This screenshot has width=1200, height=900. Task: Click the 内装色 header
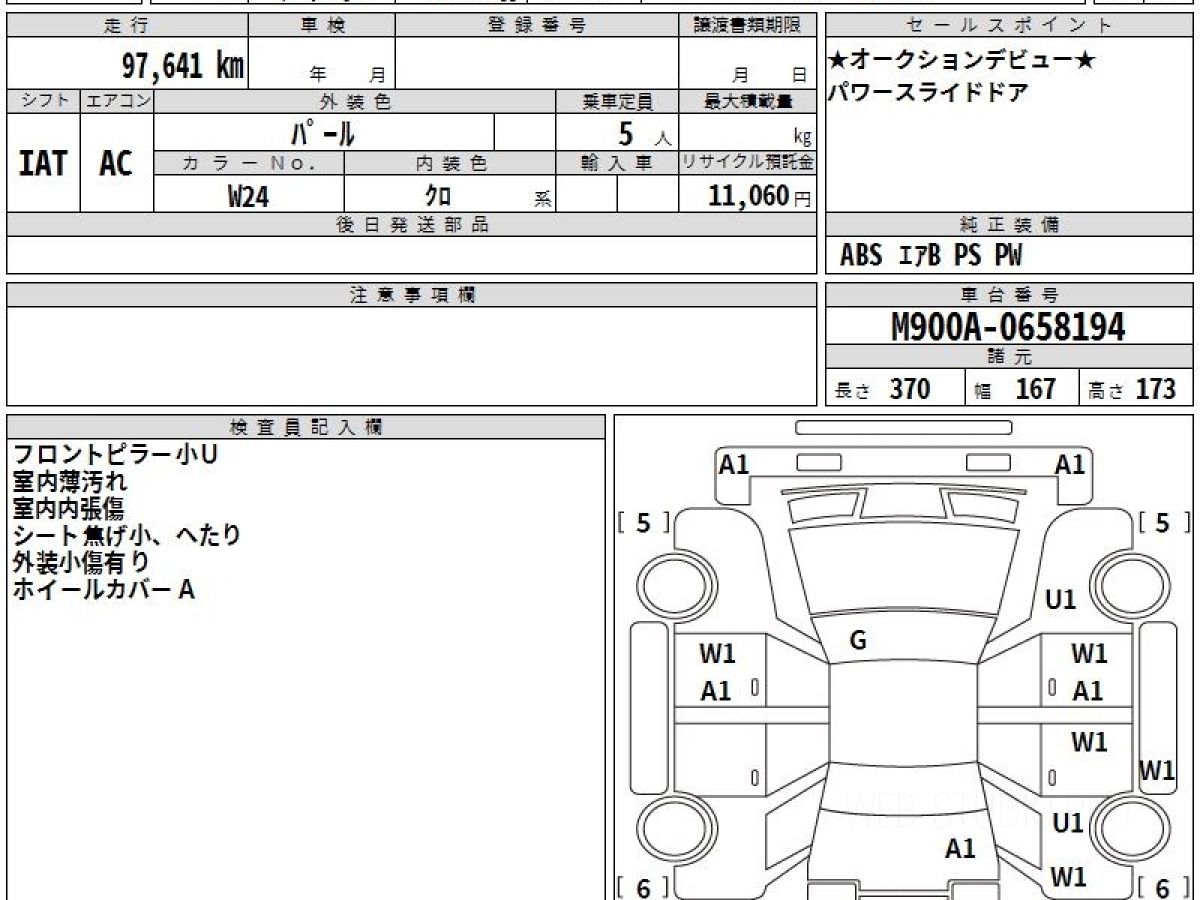[x=450, y=163]
